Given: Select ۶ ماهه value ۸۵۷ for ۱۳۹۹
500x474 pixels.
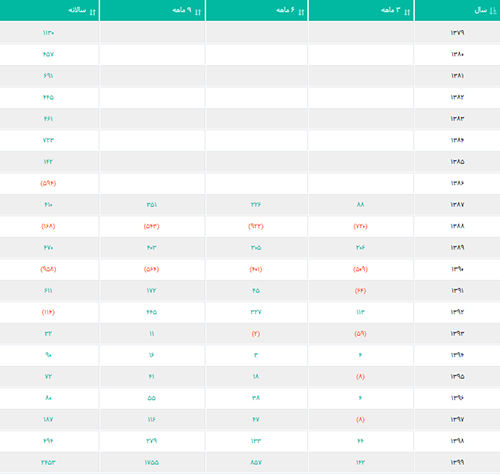Looking at the screenshot, I should coord(256,462).
